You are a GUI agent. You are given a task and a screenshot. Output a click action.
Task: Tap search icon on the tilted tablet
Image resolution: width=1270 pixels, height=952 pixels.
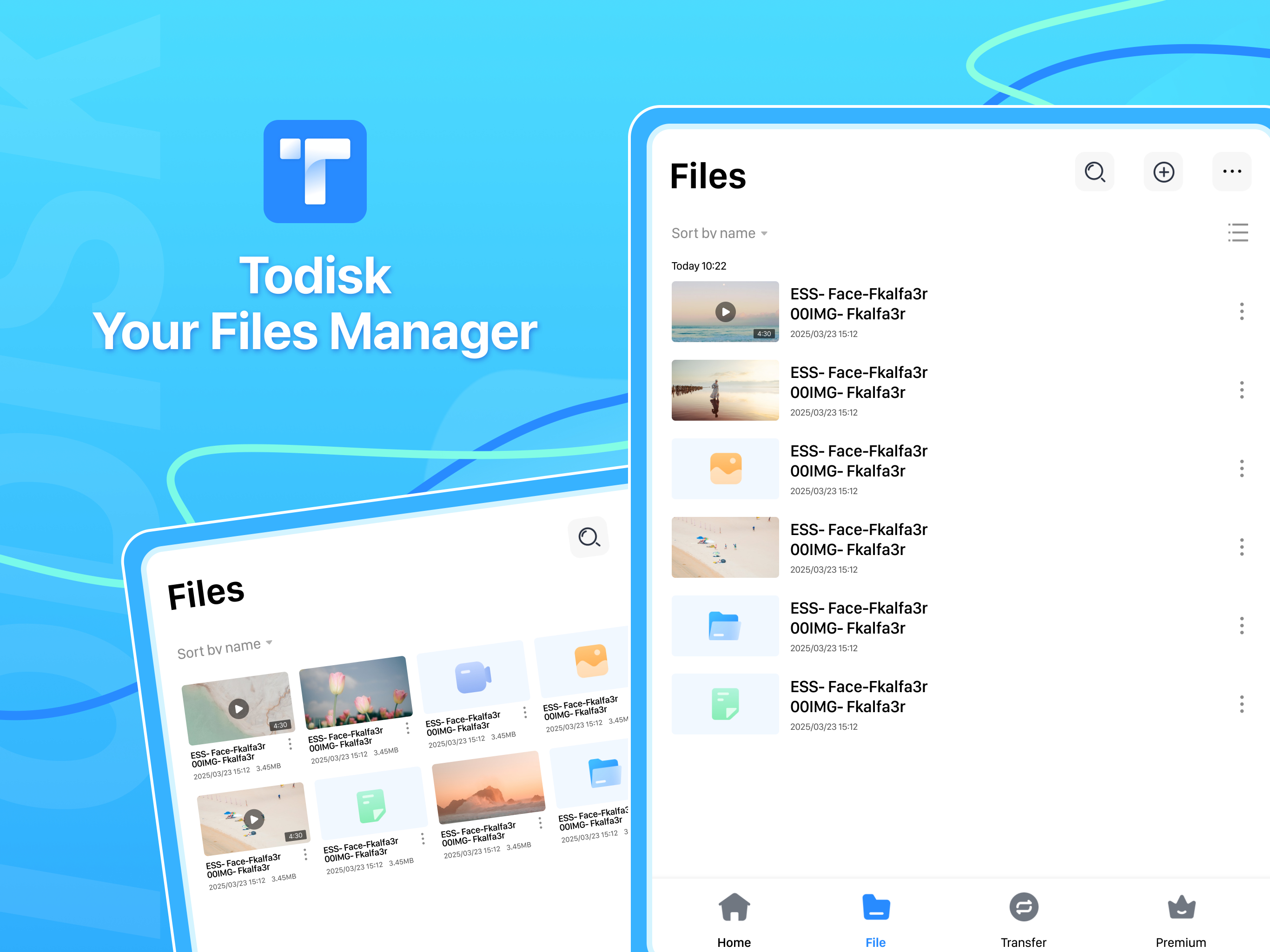[589, 537]
